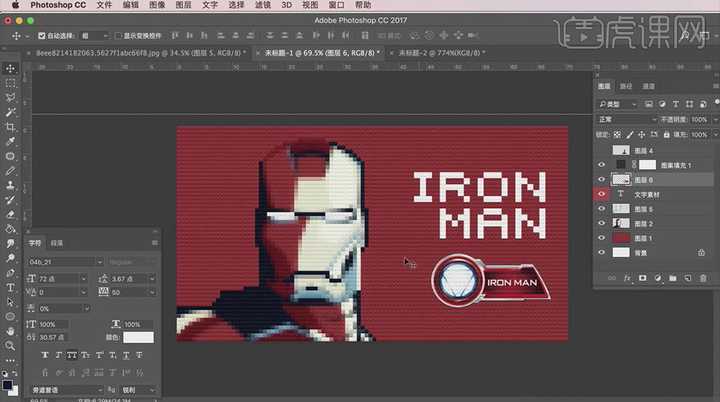Open the 文件 menu
The height and width of the screenshot is (402, 720).
tap(104, 5)
